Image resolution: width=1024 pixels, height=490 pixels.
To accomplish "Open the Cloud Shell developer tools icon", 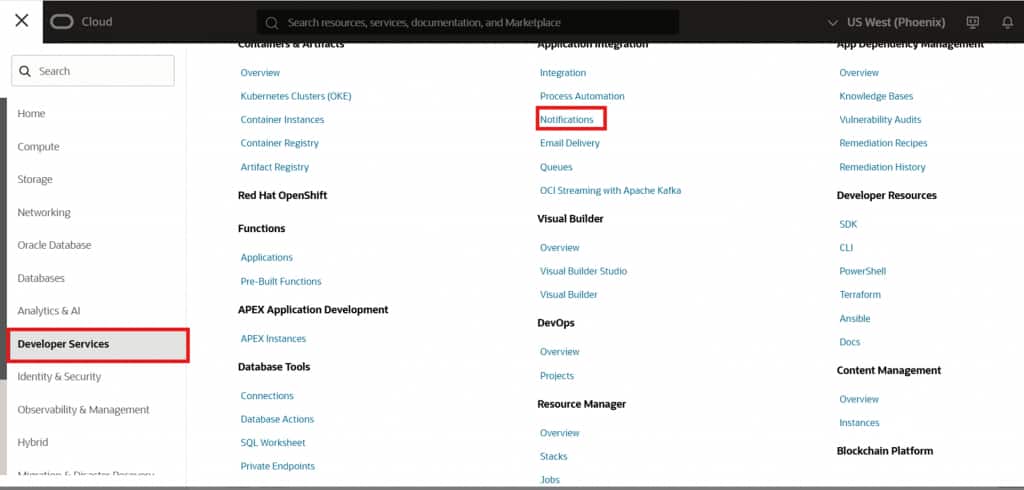I will tap(972, 22).
